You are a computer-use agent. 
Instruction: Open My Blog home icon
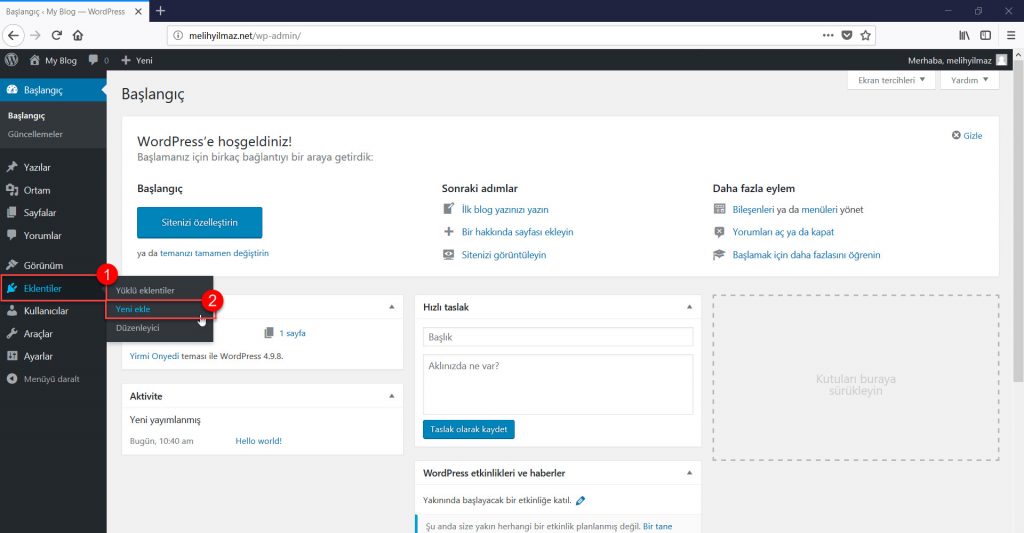tap(35, 59)
